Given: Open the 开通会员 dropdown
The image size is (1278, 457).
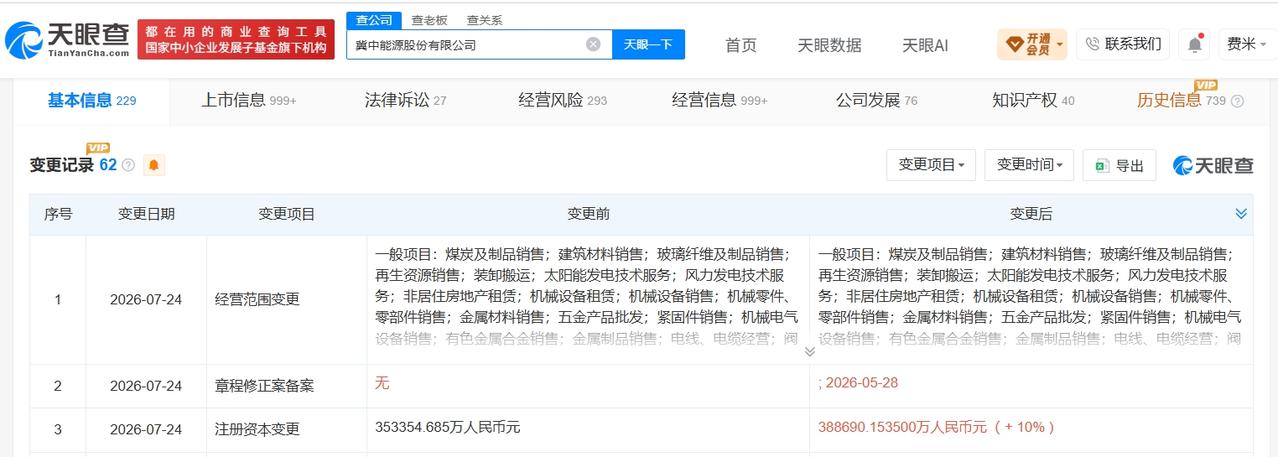Looking at the screenshot, I should (1032, 44).
